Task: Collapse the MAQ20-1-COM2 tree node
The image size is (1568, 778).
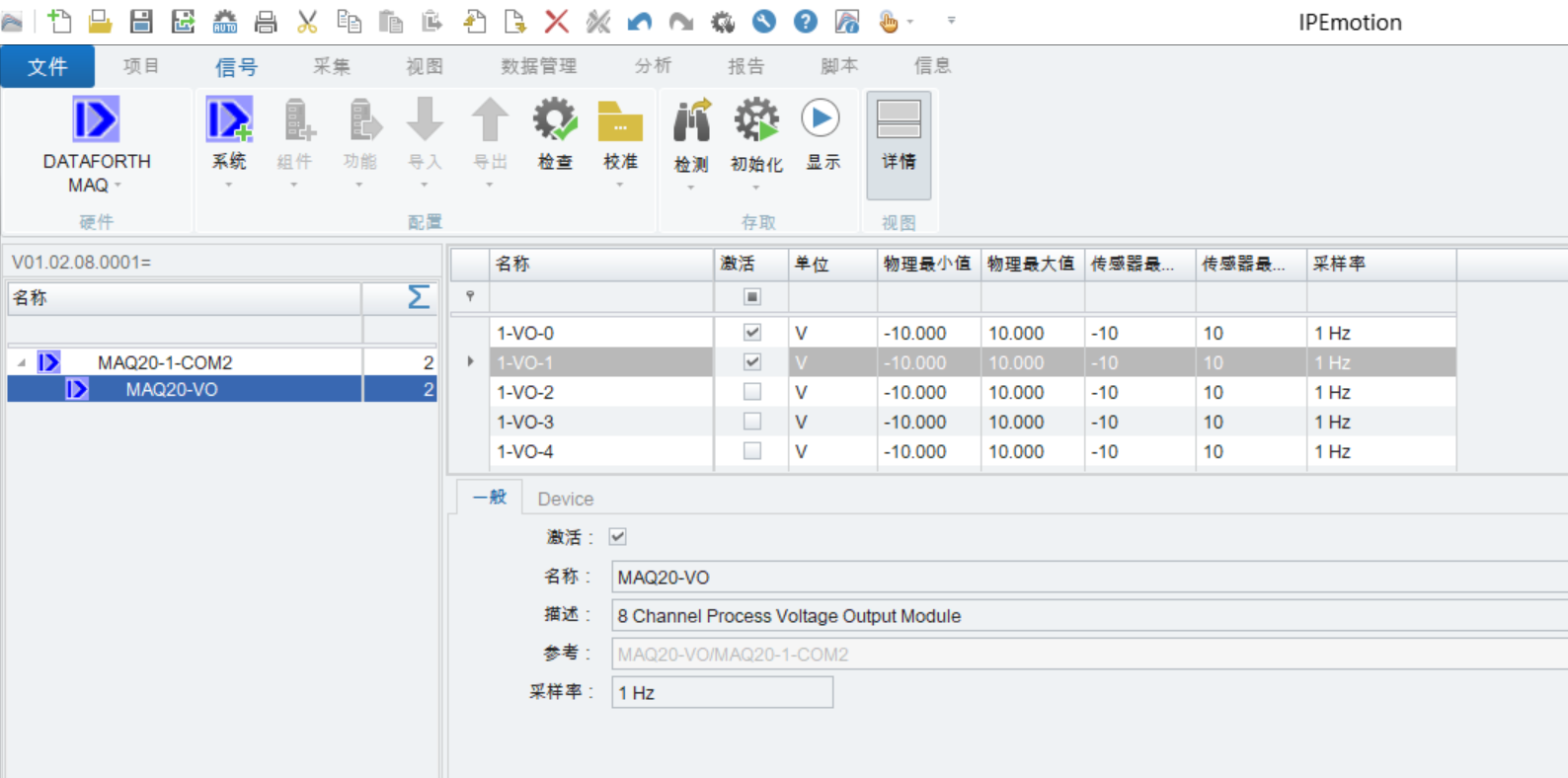Action: pos(22,362)
